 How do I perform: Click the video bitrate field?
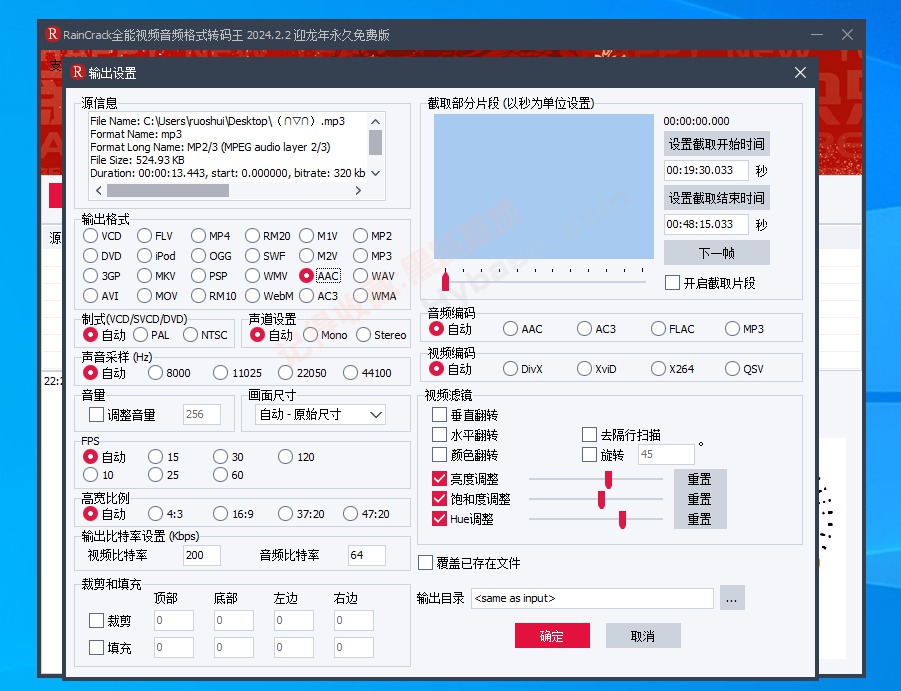tap(202, 555)
